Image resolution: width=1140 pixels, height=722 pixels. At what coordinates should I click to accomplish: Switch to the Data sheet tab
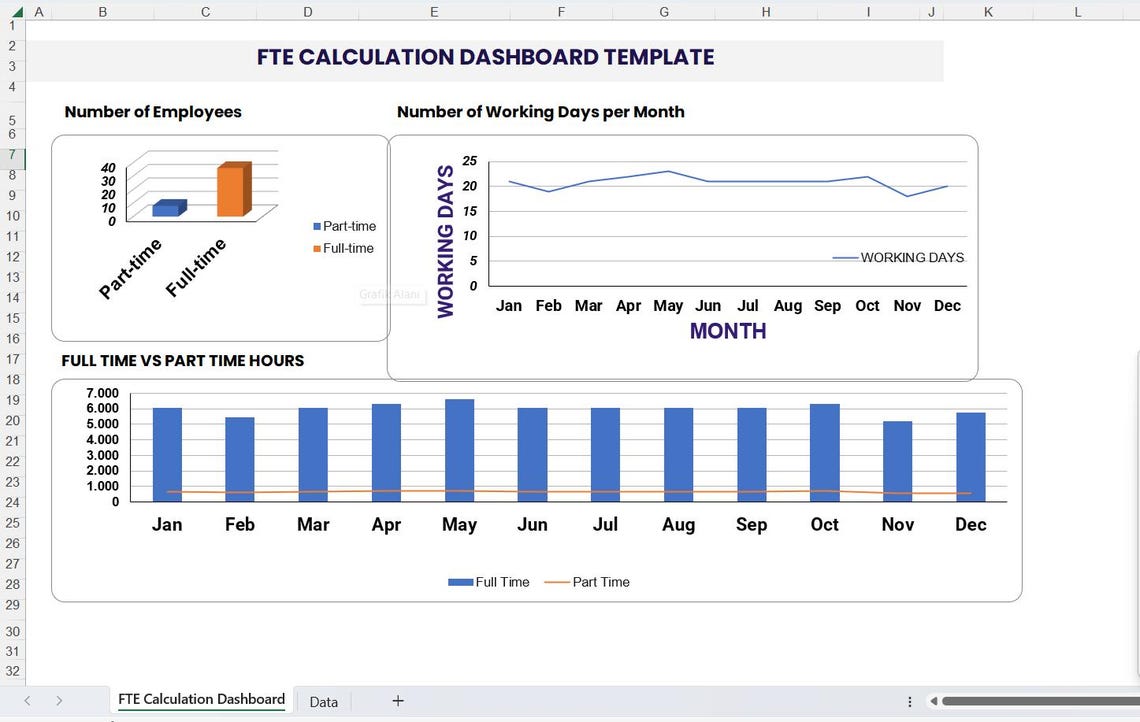coord(322,701)
